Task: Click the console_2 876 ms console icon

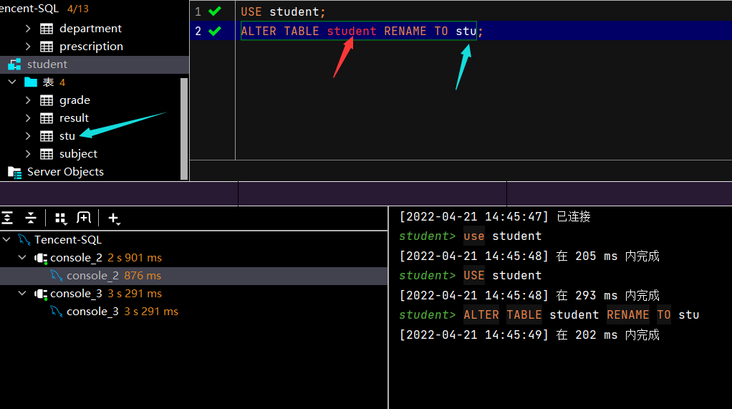Action: [x=56, y=275]
